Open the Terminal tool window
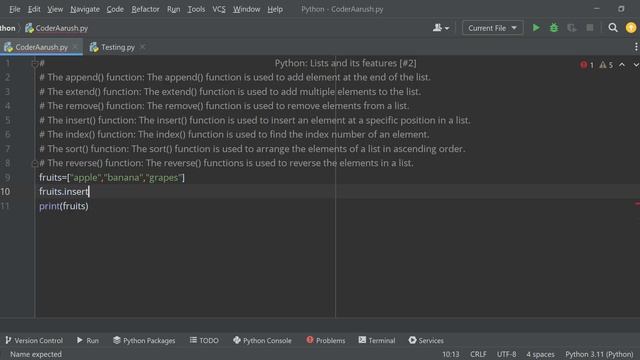 click(377, 340)
